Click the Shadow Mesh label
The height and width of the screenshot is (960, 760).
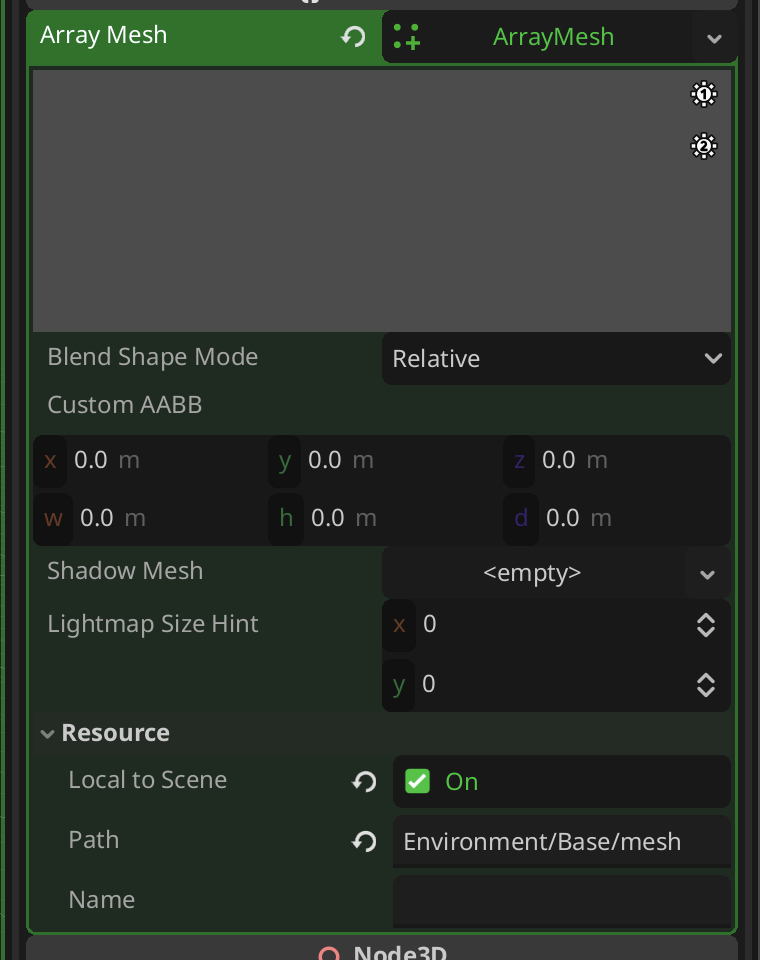click(125, 571)
